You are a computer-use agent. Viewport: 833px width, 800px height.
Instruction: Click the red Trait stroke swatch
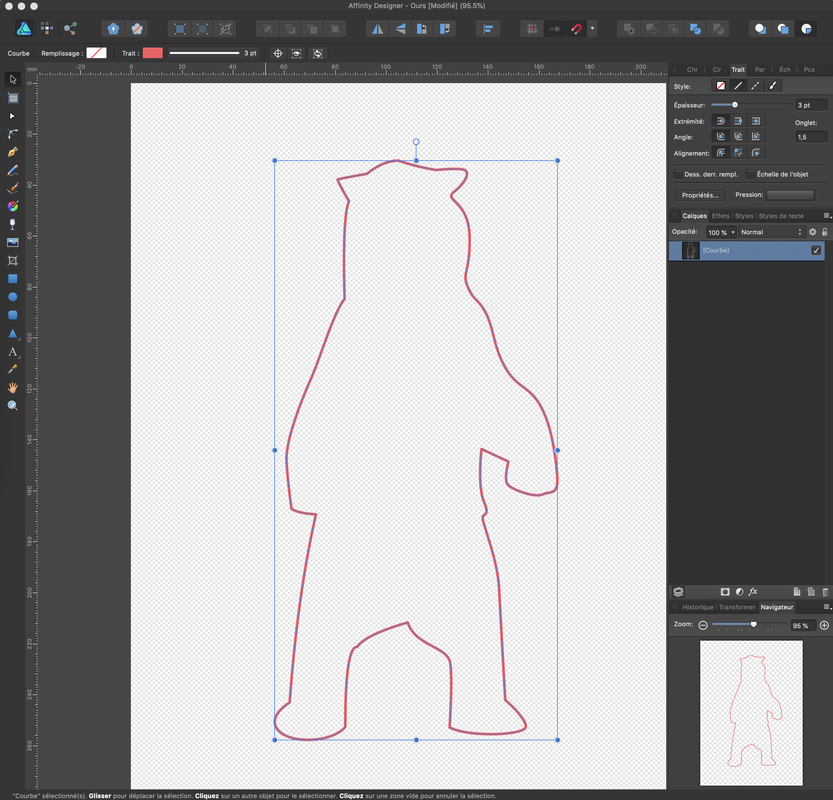click(x=152, y=53)
